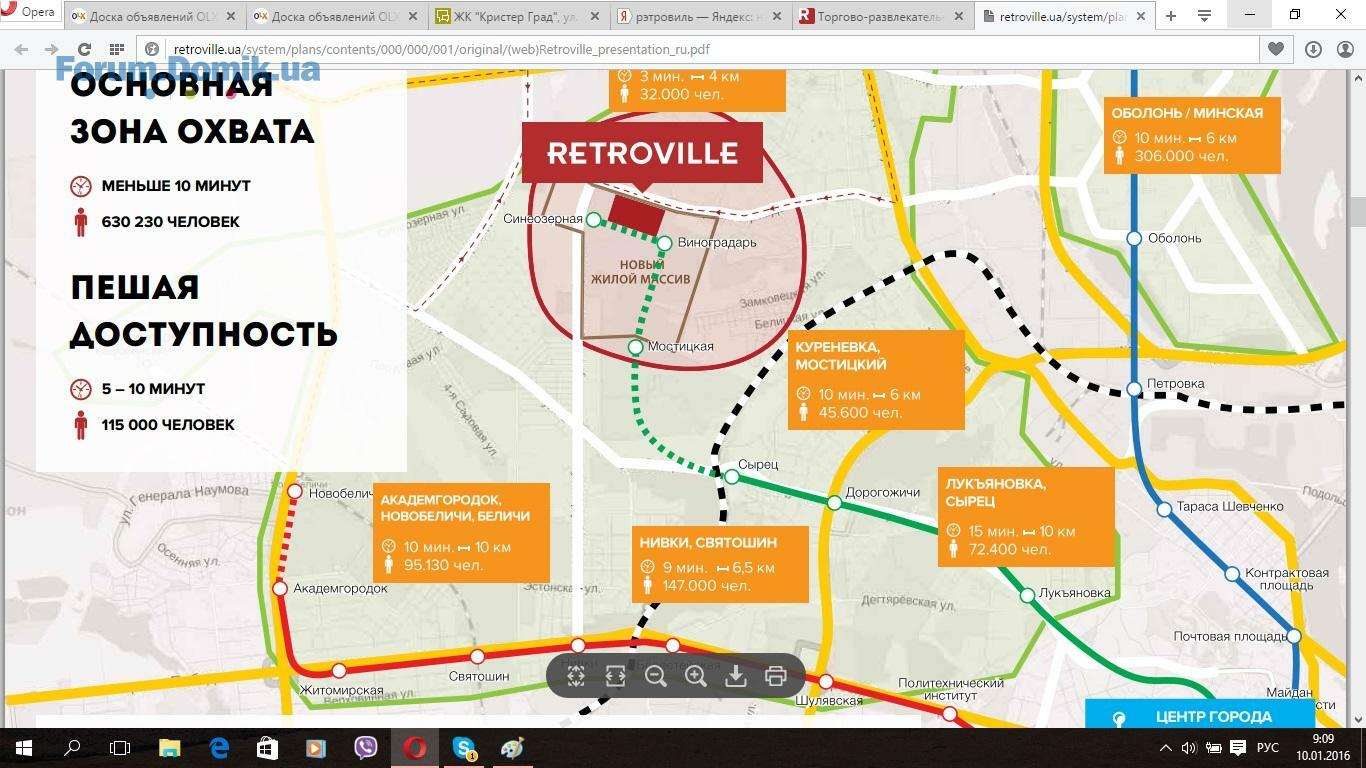Switch to the ЖК "Кристер Град" tab

519,16
